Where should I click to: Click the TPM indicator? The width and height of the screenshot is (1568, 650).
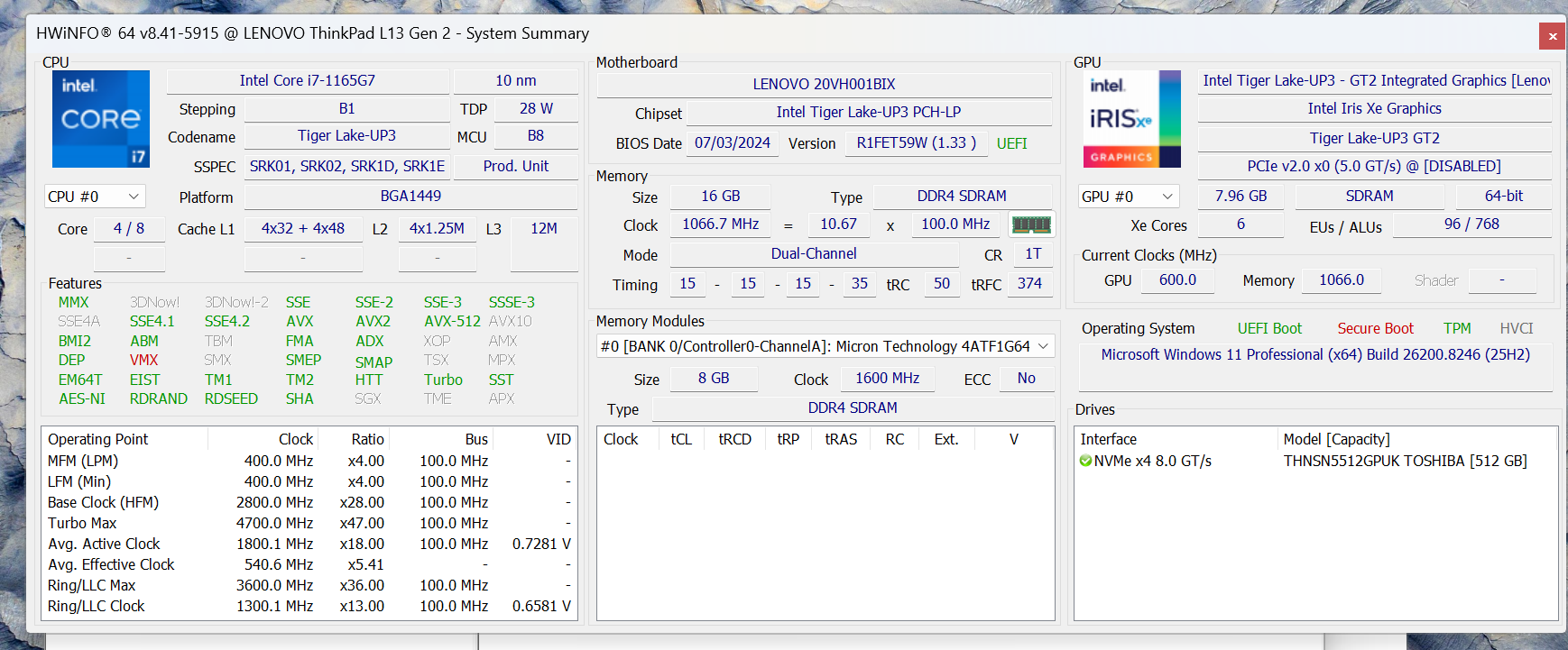coord(1457,328)
